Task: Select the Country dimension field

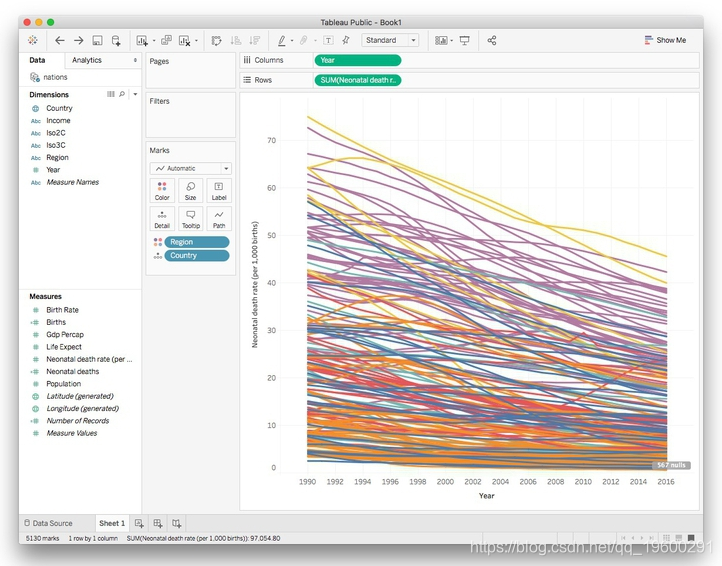Action: point(59,108)
